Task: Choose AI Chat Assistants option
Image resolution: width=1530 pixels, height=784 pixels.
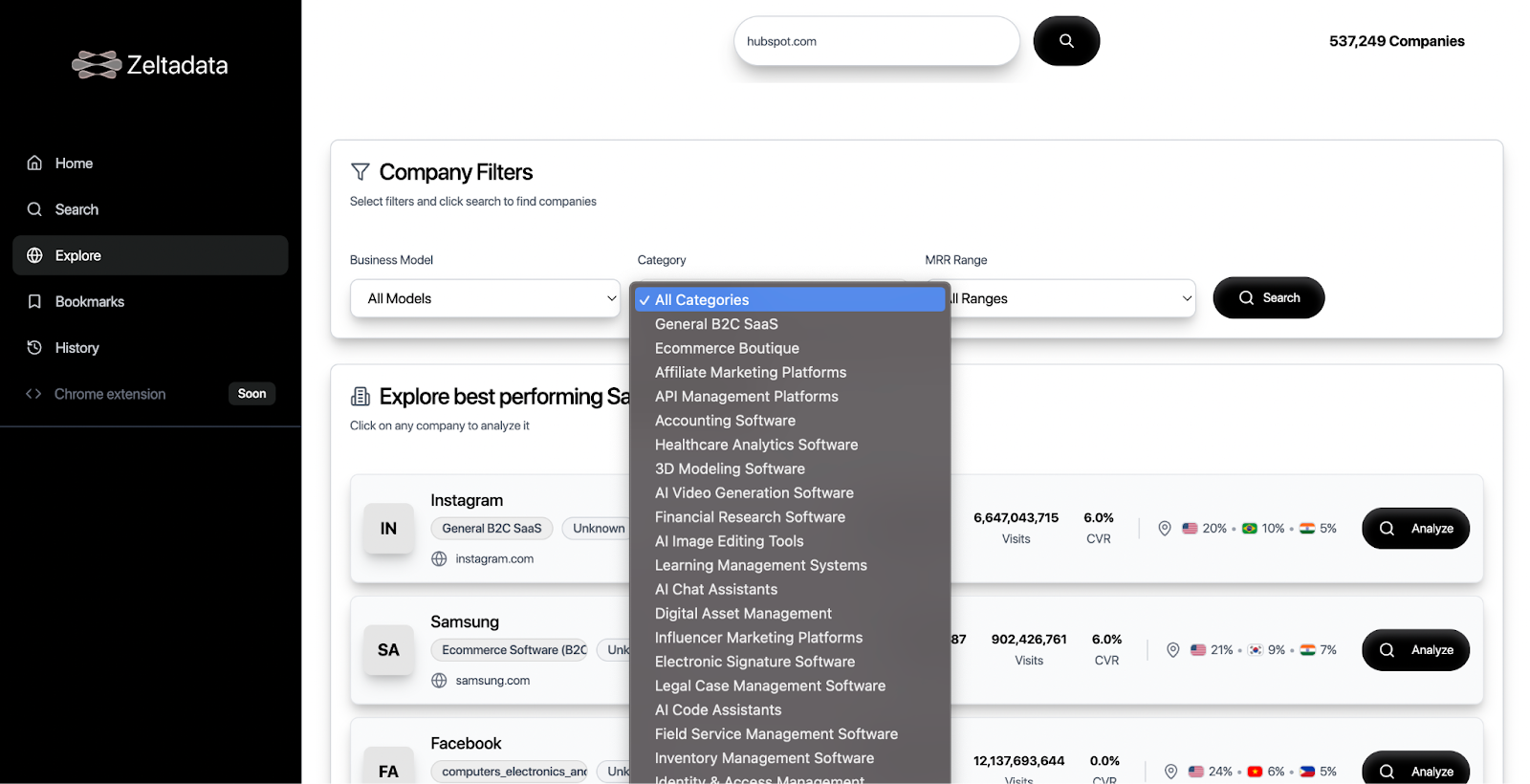Action: [790, 589]
